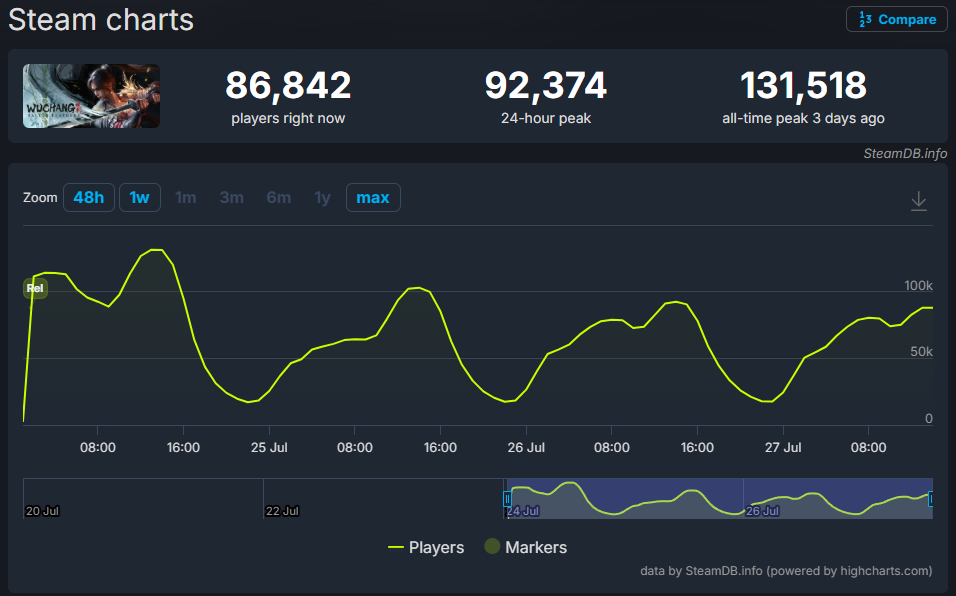Set zoom to 1w

click(x=140, y=197)
